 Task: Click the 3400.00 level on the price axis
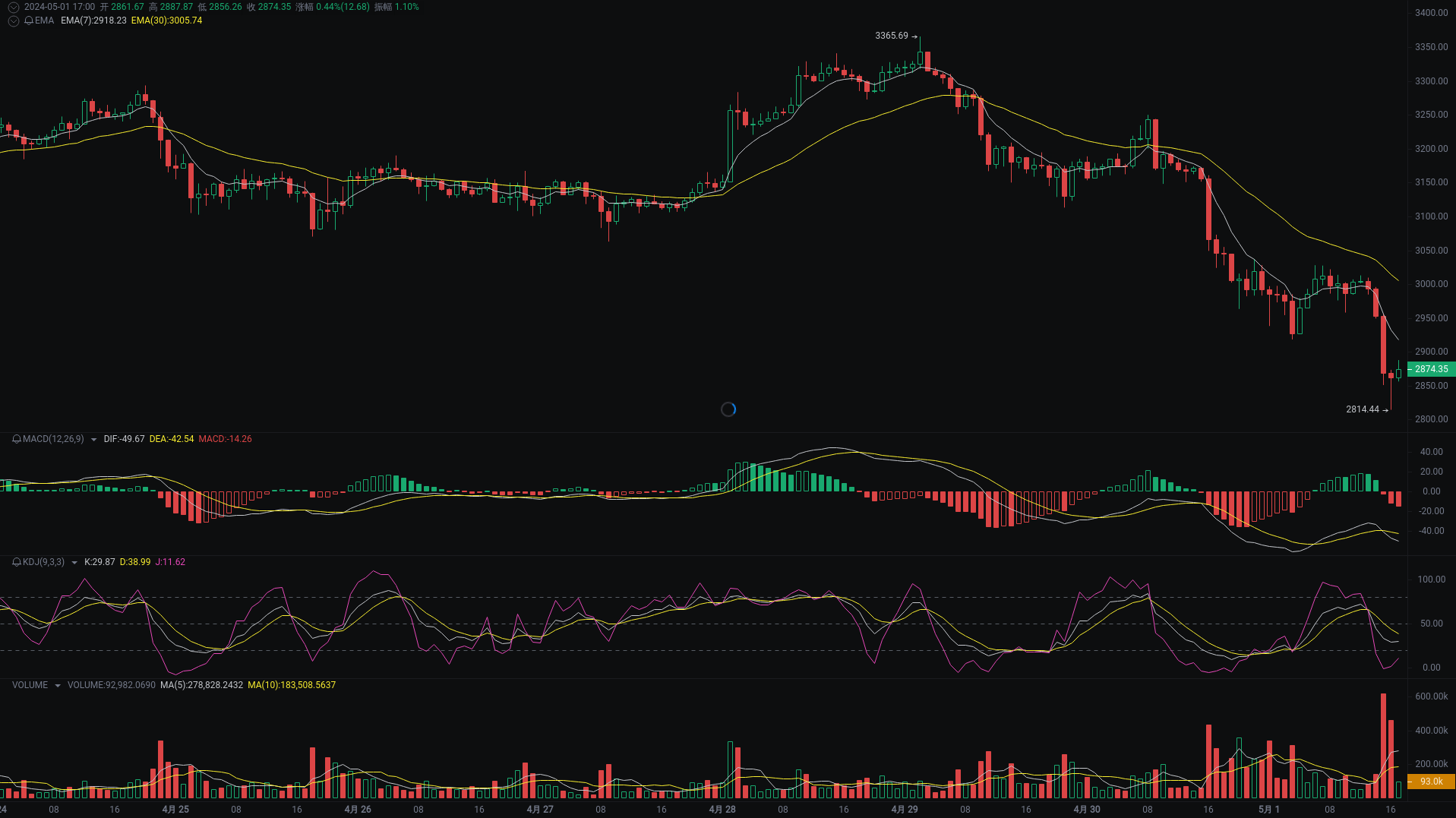point(1431,12)
